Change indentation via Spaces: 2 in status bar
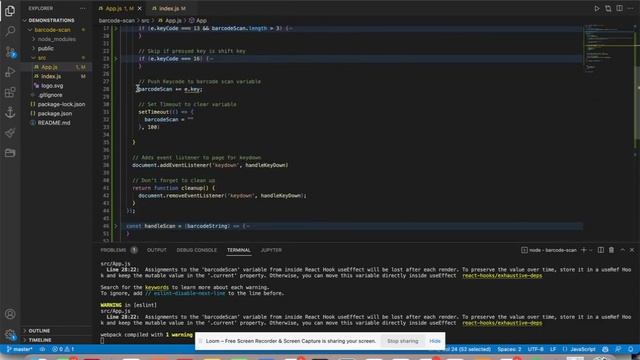This screenshot has height=360, width=640. click(509, 349)
